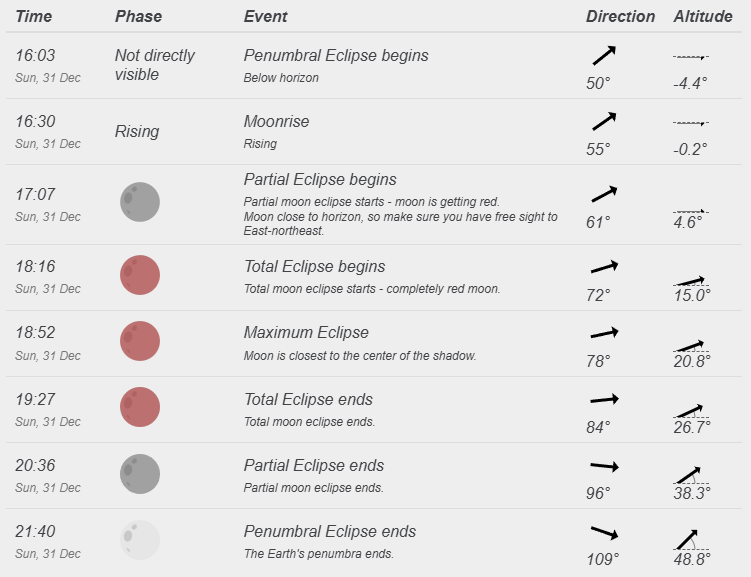Click the Direction column header
This screenshot has height=577, width=751.
(x=620, y=16)
